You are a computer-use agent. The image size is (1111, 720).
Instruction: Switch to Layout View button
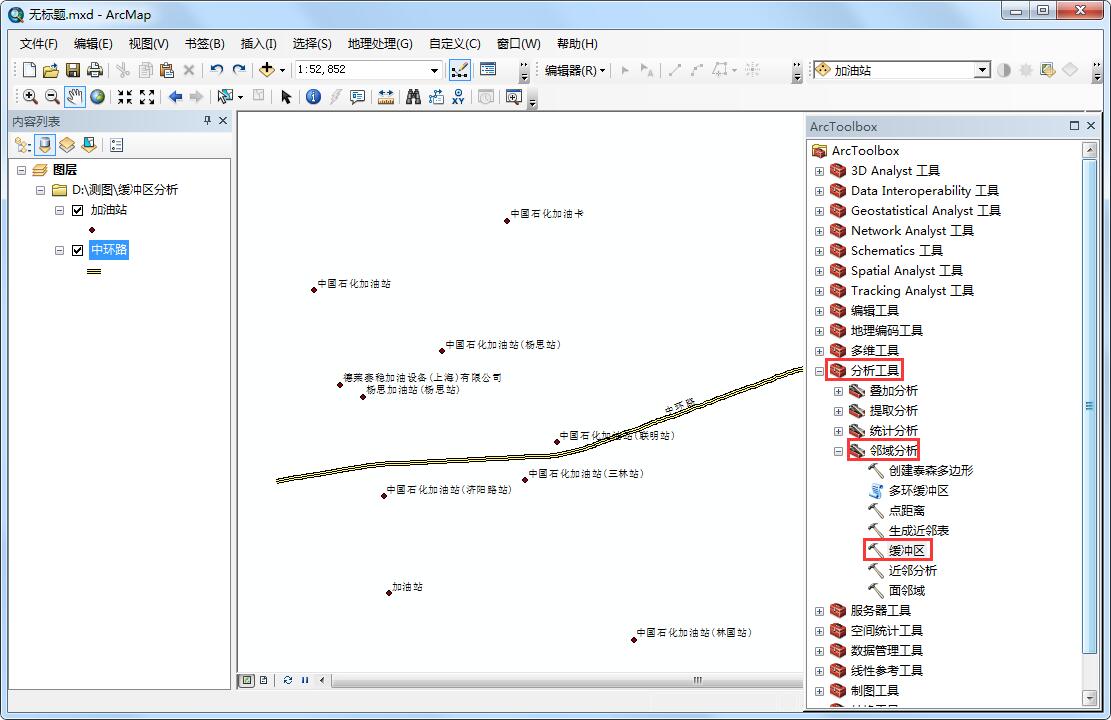(264, 680)
